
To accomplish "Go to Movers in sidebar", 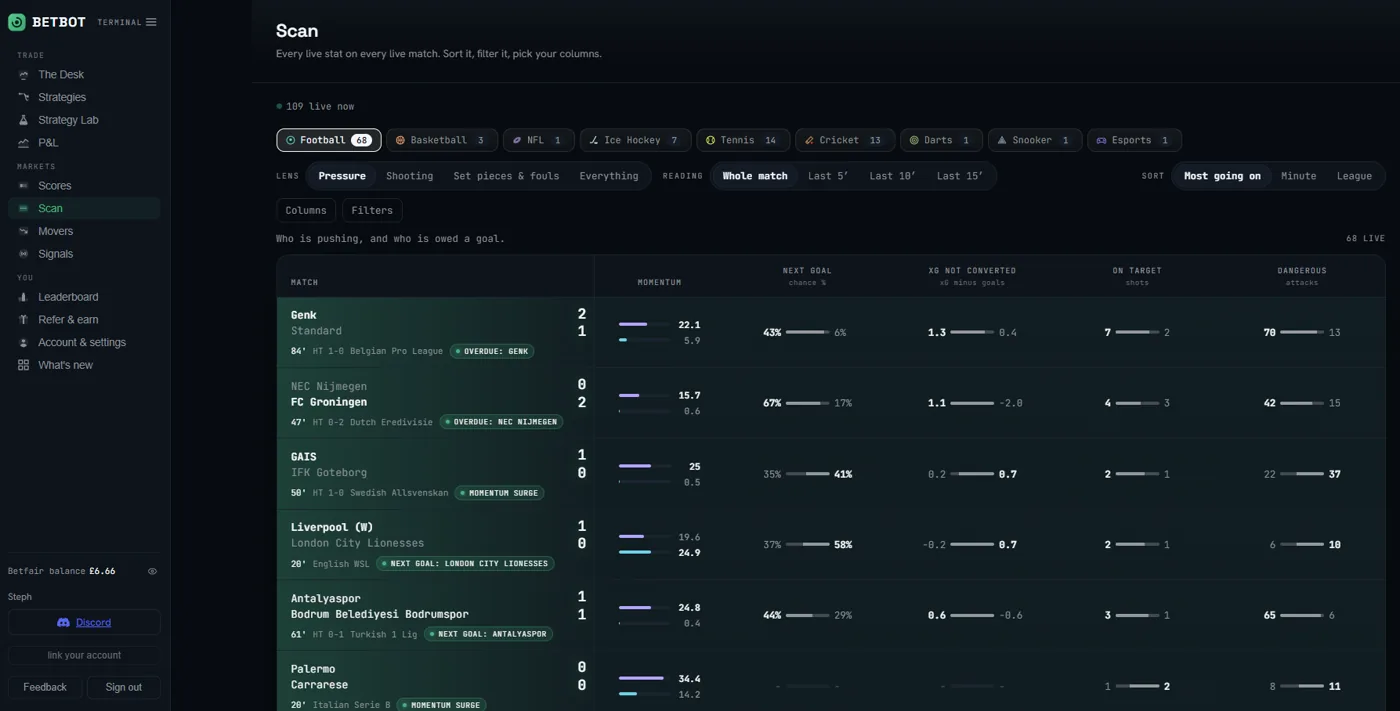I will pyautogui.click(x=84, y=231).
